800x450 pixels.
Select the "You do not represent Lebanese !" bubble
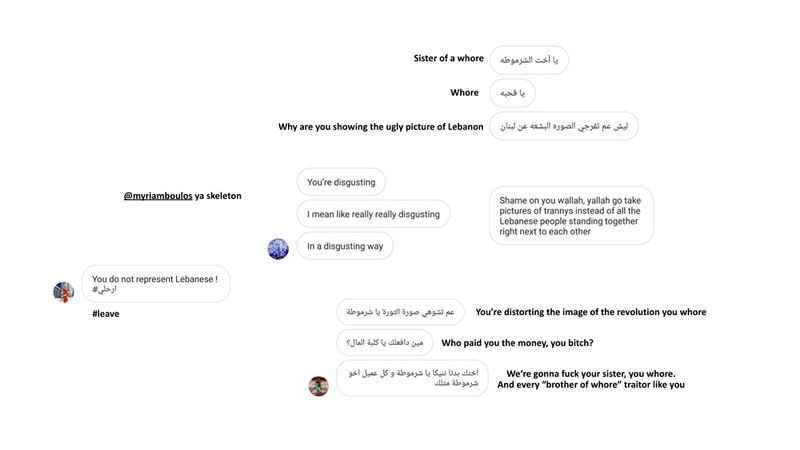tap(155, 284)
